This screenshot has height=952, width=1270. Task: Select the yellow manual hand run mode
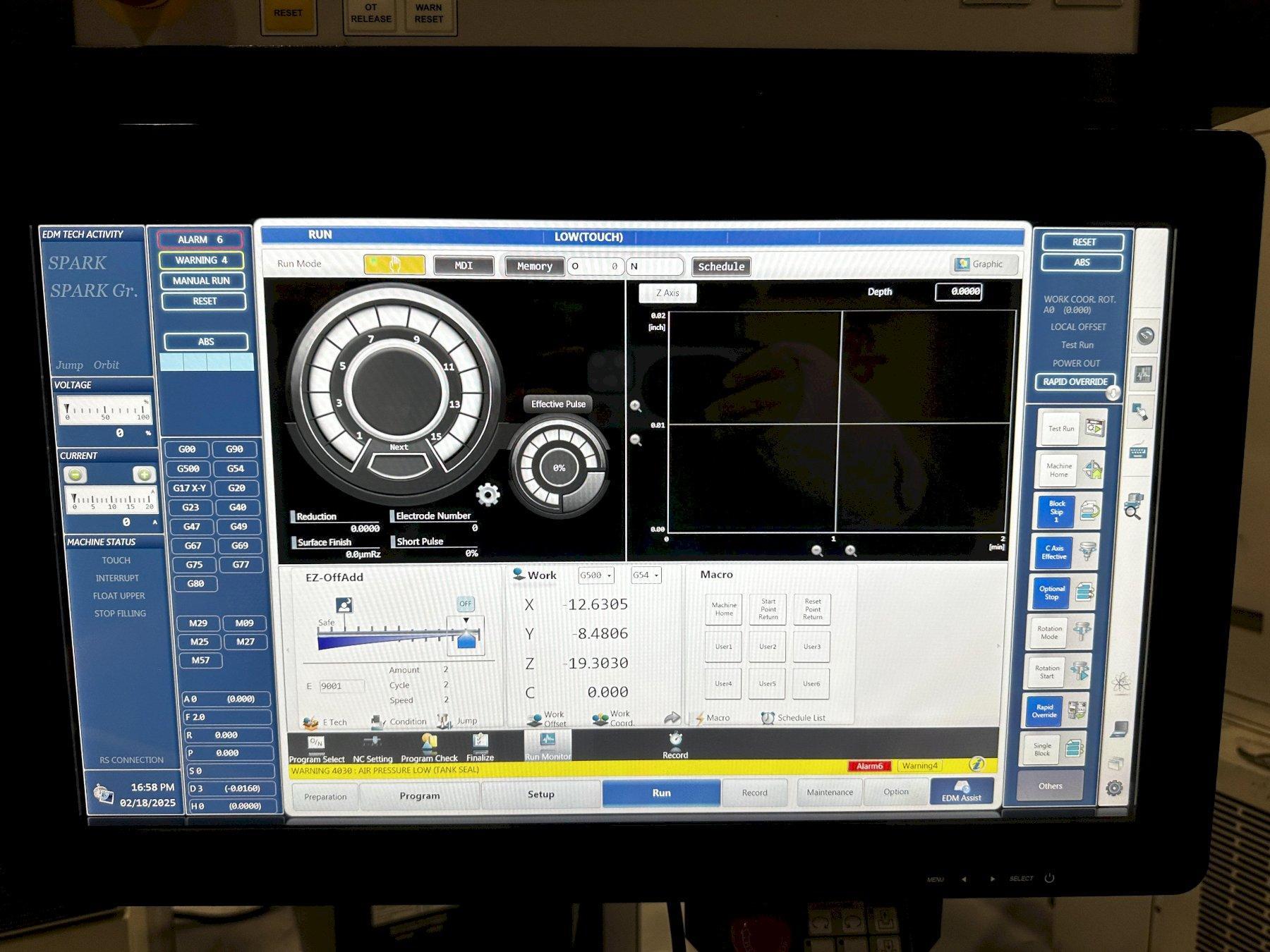[394, 264]
